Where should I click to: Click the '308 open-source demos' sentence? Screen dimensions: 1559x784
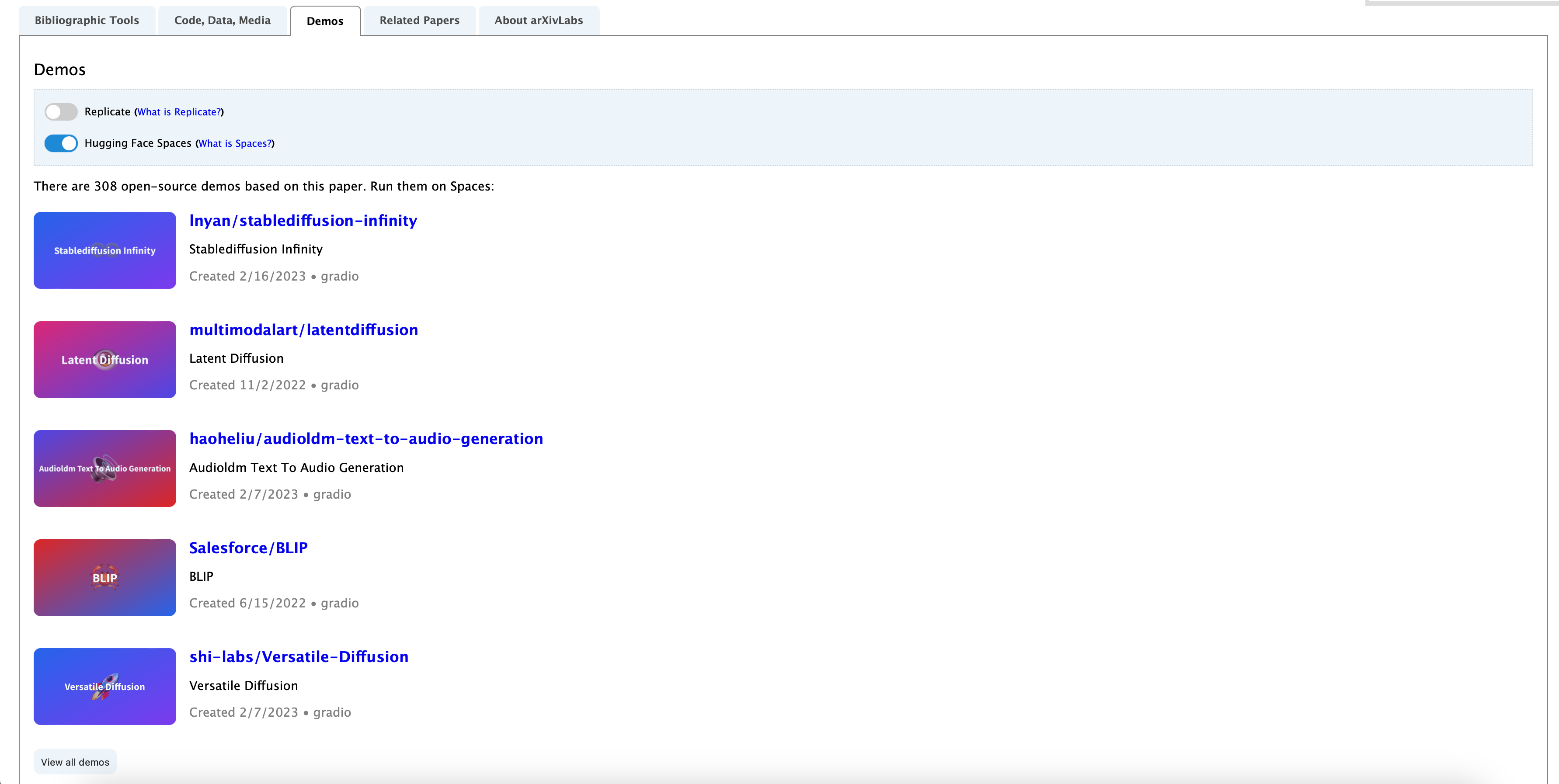[x=264, y=186]
